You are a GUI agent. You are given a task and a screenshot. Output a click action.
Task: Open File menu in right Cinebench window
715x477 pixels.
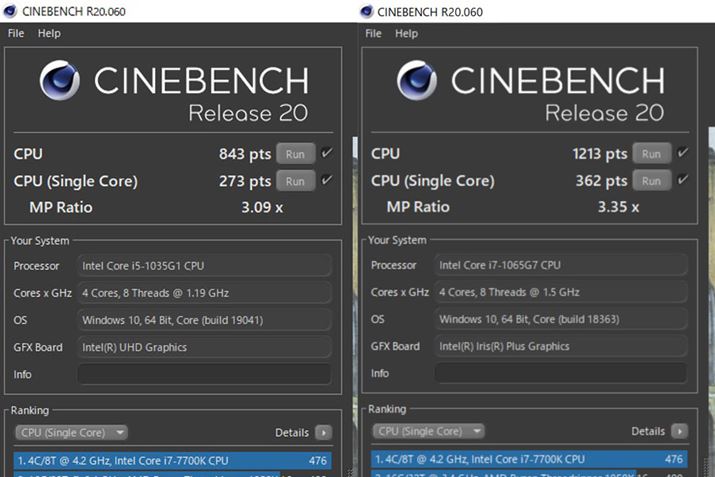pyautogui.click(x=373, y=33)
